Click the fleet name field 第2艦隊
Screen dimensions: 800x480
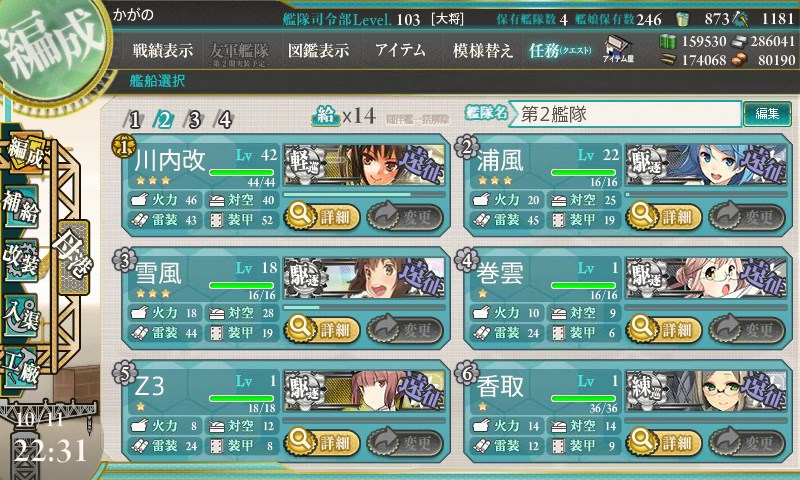(624, 114)
